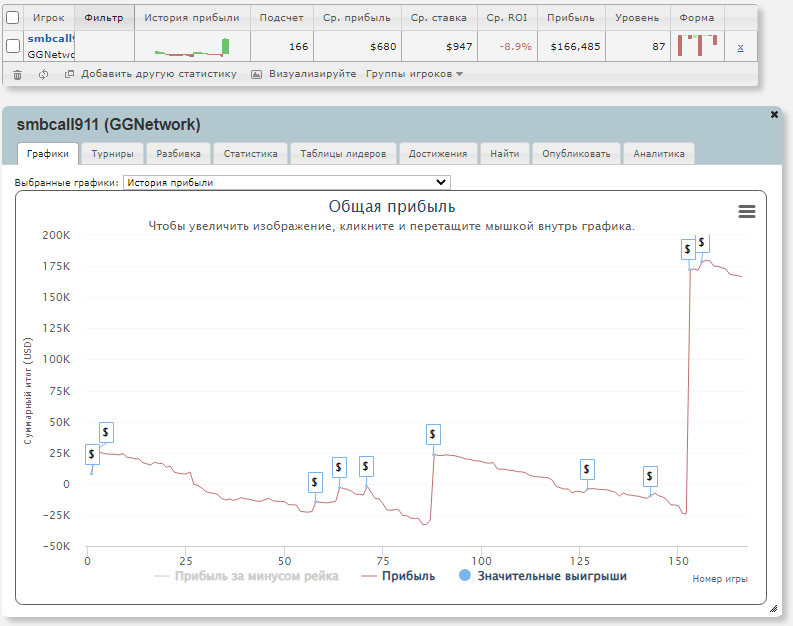Viewport: 793px width, 626px height.
Task: Sort by the Ср. ставка column
Action: tap(439, 18)
